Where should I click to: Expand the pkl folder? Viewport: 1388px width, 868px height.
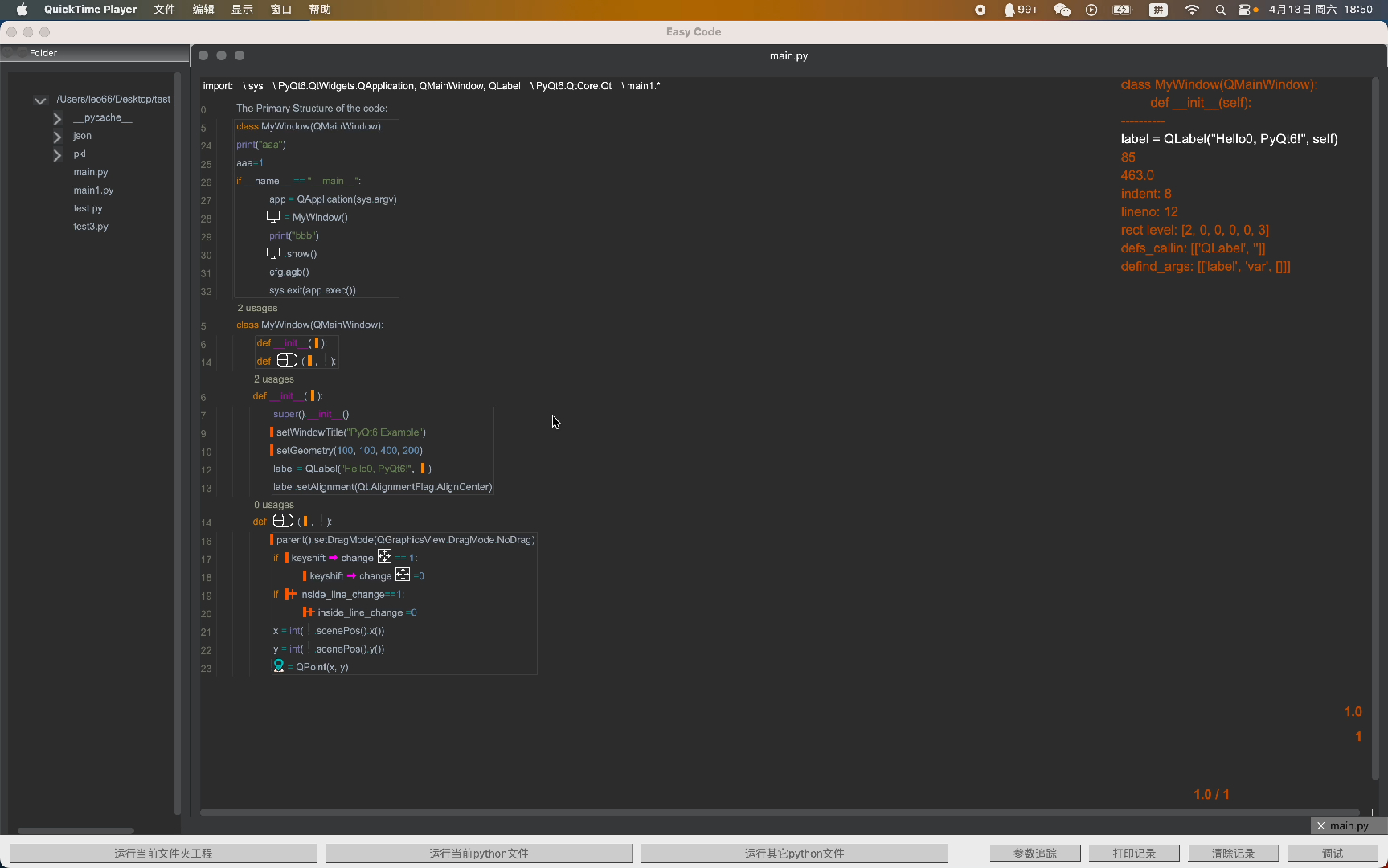tap(57, 154)
